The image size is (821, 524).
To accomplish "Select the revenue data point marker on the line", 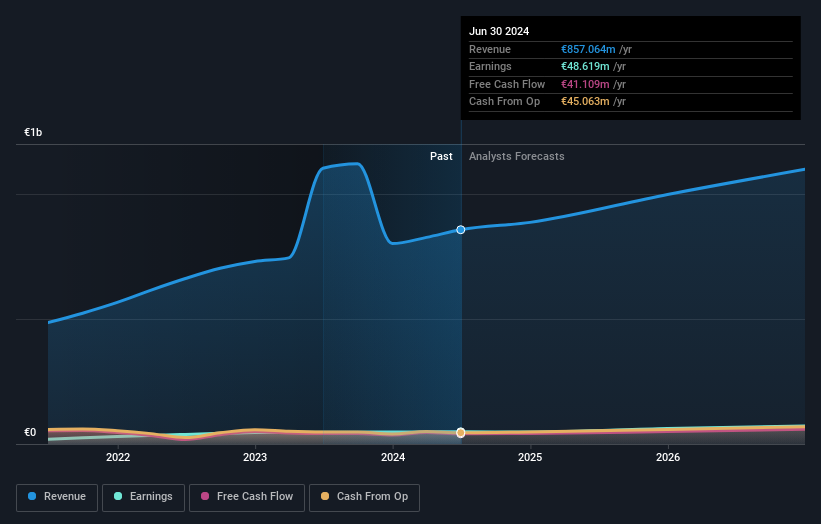I will pyautogui.click(x=461, y=230).
